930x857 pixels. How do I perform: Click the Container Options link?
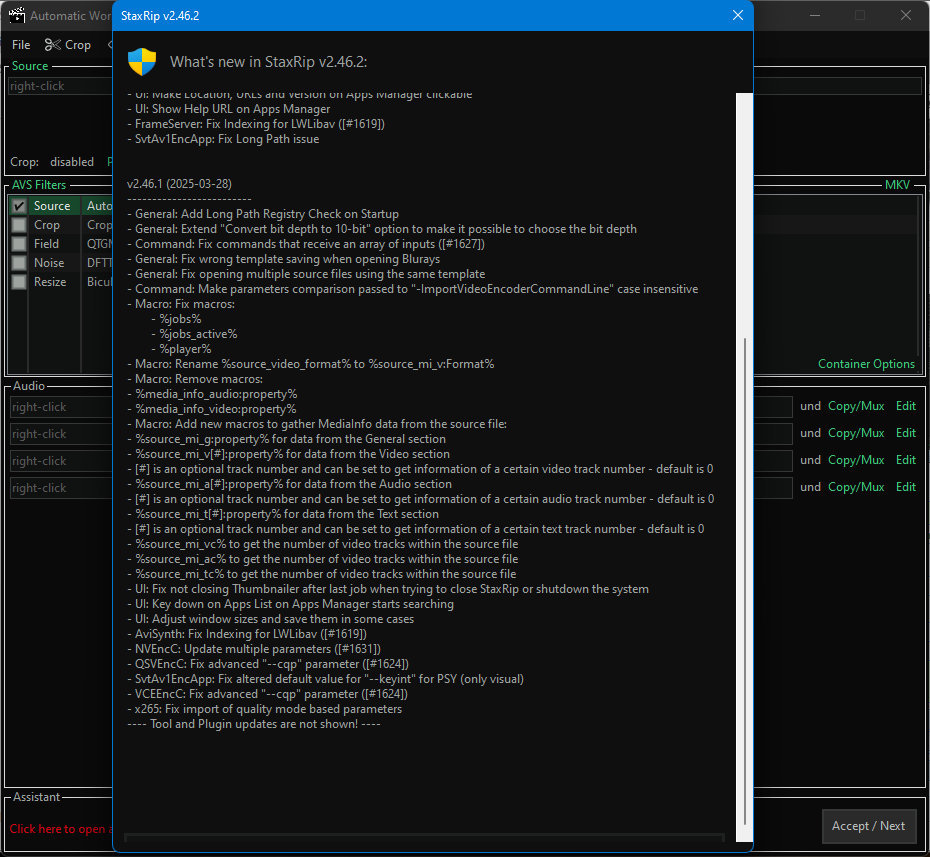tap(866, 364)
